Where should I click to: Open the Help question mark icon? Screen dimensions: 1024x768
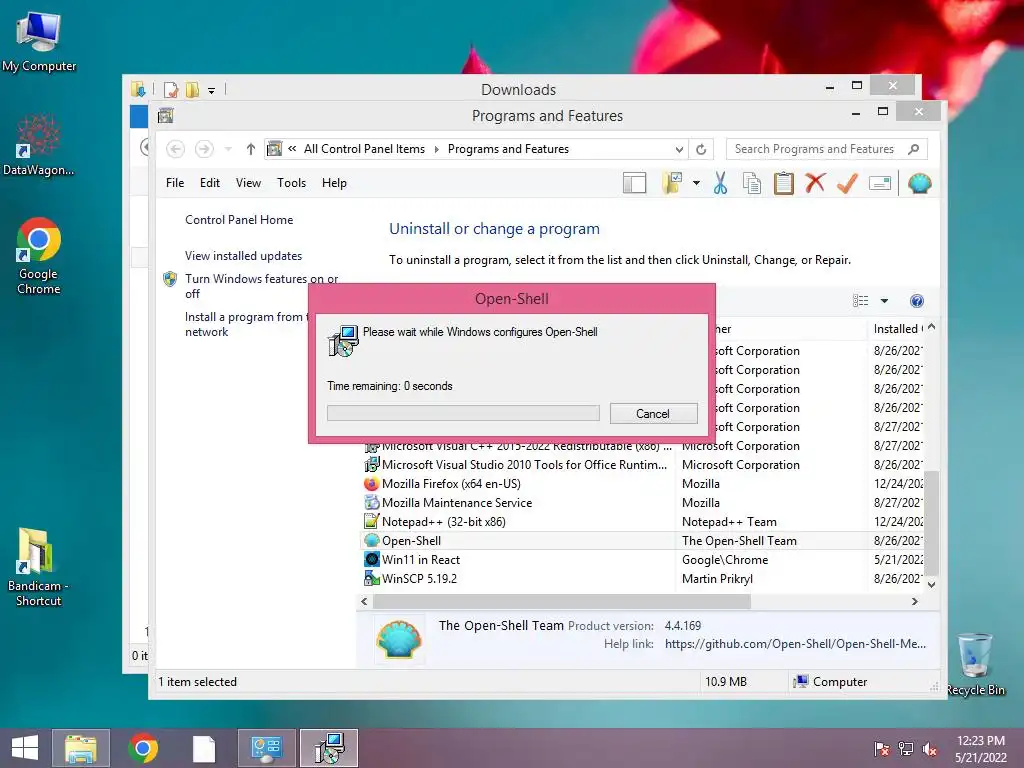(917, 301)
